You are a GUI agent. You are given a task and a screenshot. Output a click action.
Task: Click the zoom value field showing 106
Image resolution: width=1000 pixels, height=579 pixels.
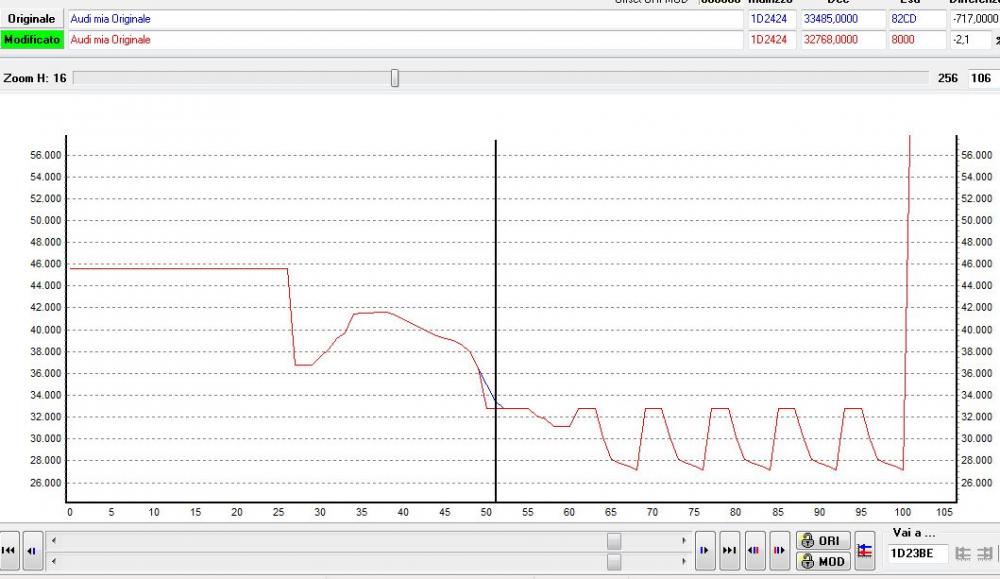tap(981, 78)
